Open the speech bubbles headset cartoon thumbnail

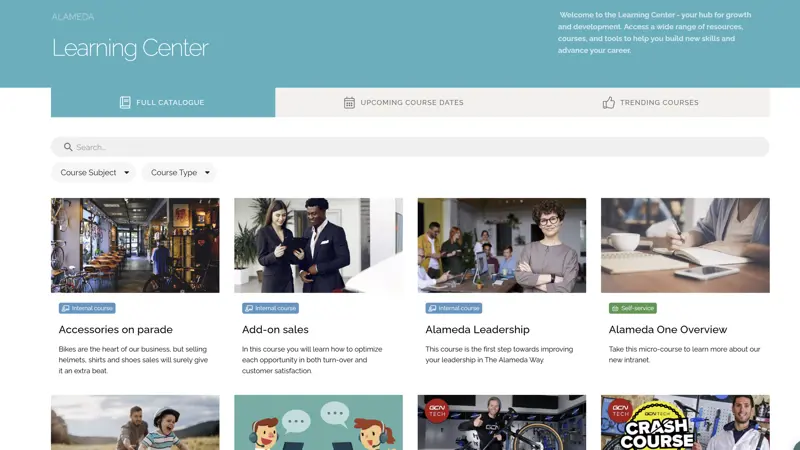(x=318, y=422)
